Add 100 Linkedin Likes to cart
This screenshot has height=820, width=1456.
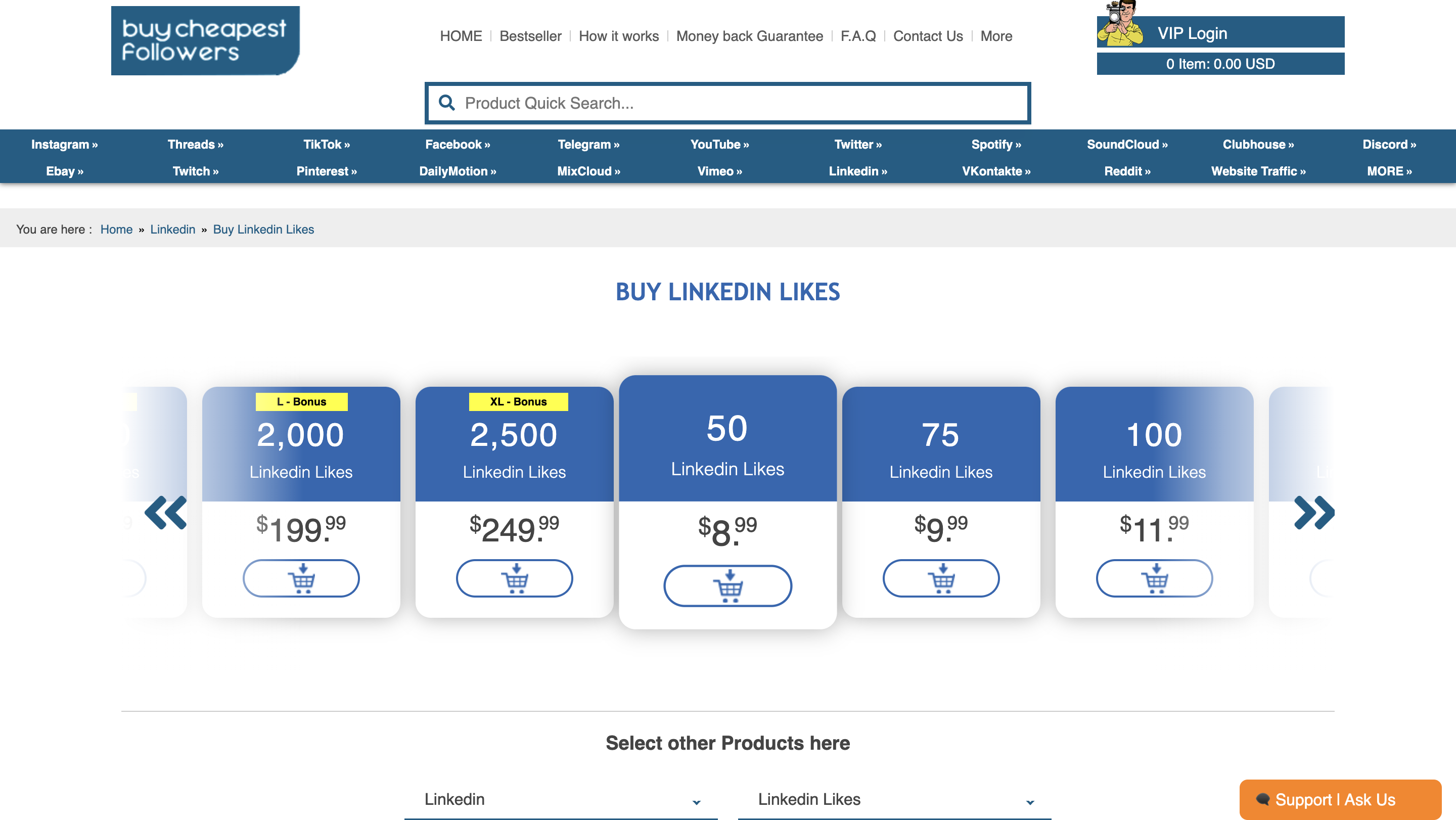click(x=1154, y=578)
